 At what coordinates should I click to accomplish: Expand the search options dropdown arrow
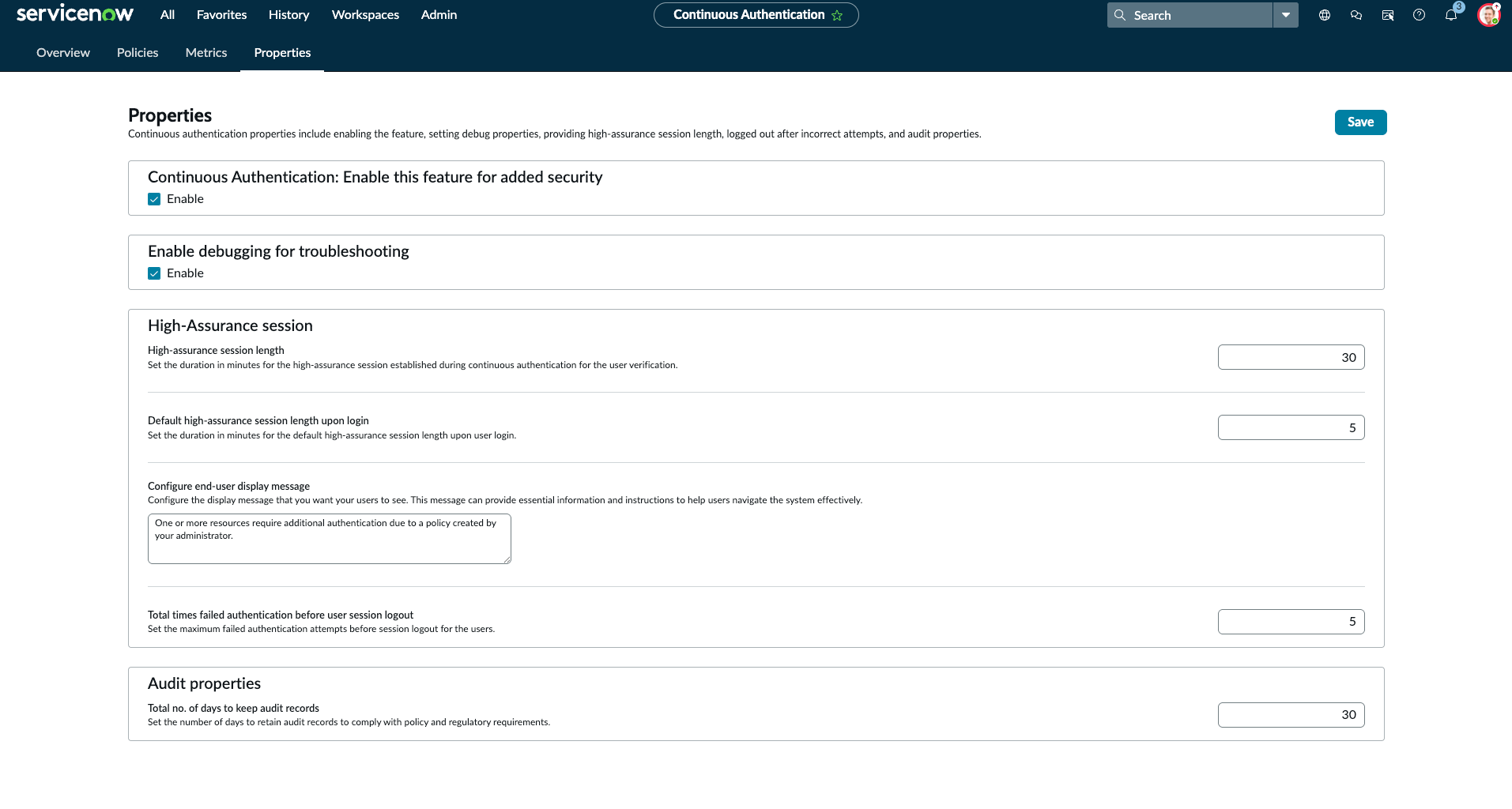point(1286,15)
